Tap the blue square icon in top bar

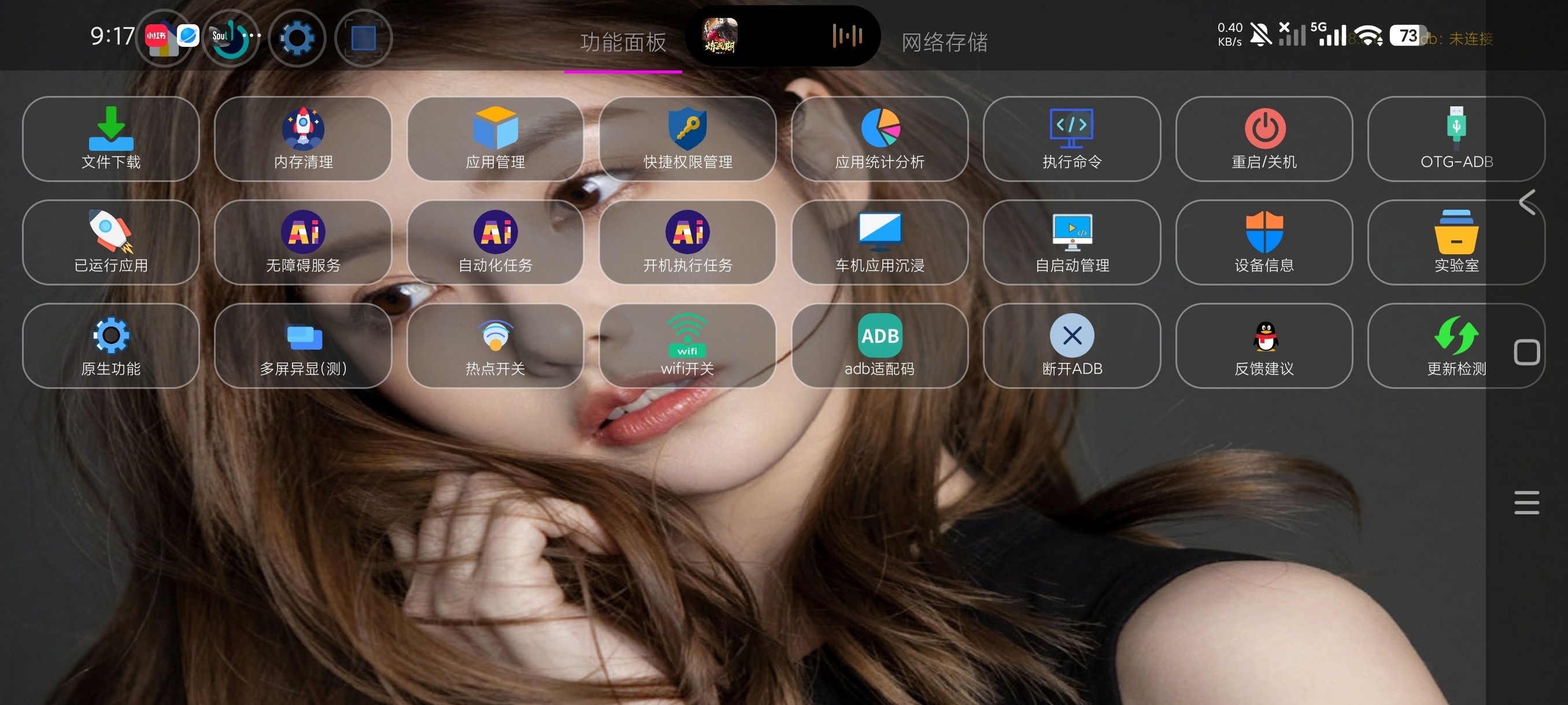[364, 38]
